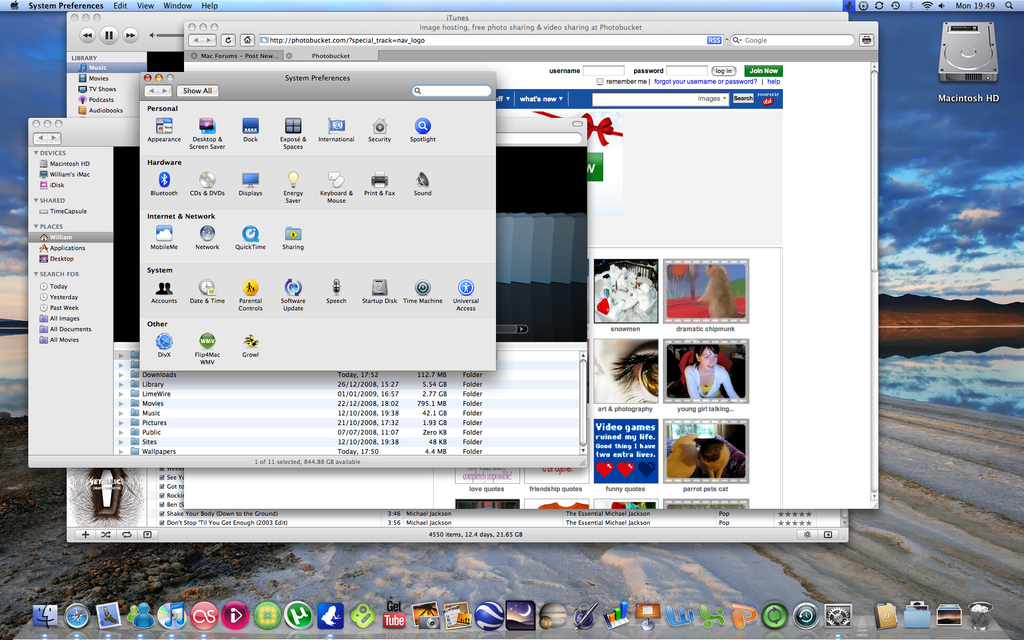Open MobileMe preferences
The height and width of the screenshot is (640, 1024).
164,238
